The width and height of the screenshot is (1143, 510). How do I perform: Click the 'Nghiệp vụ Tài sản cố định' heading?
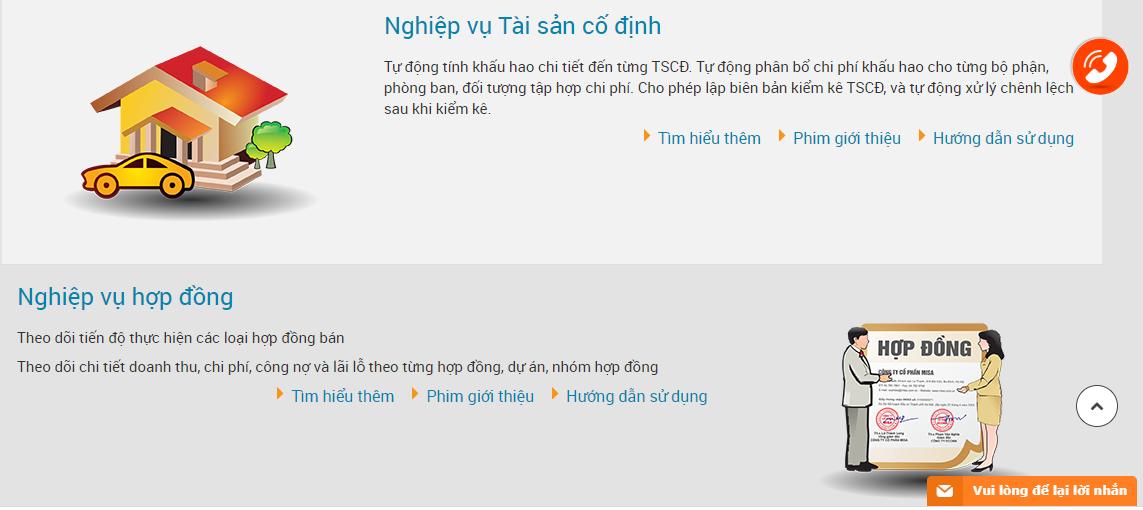tap(522, 26)
